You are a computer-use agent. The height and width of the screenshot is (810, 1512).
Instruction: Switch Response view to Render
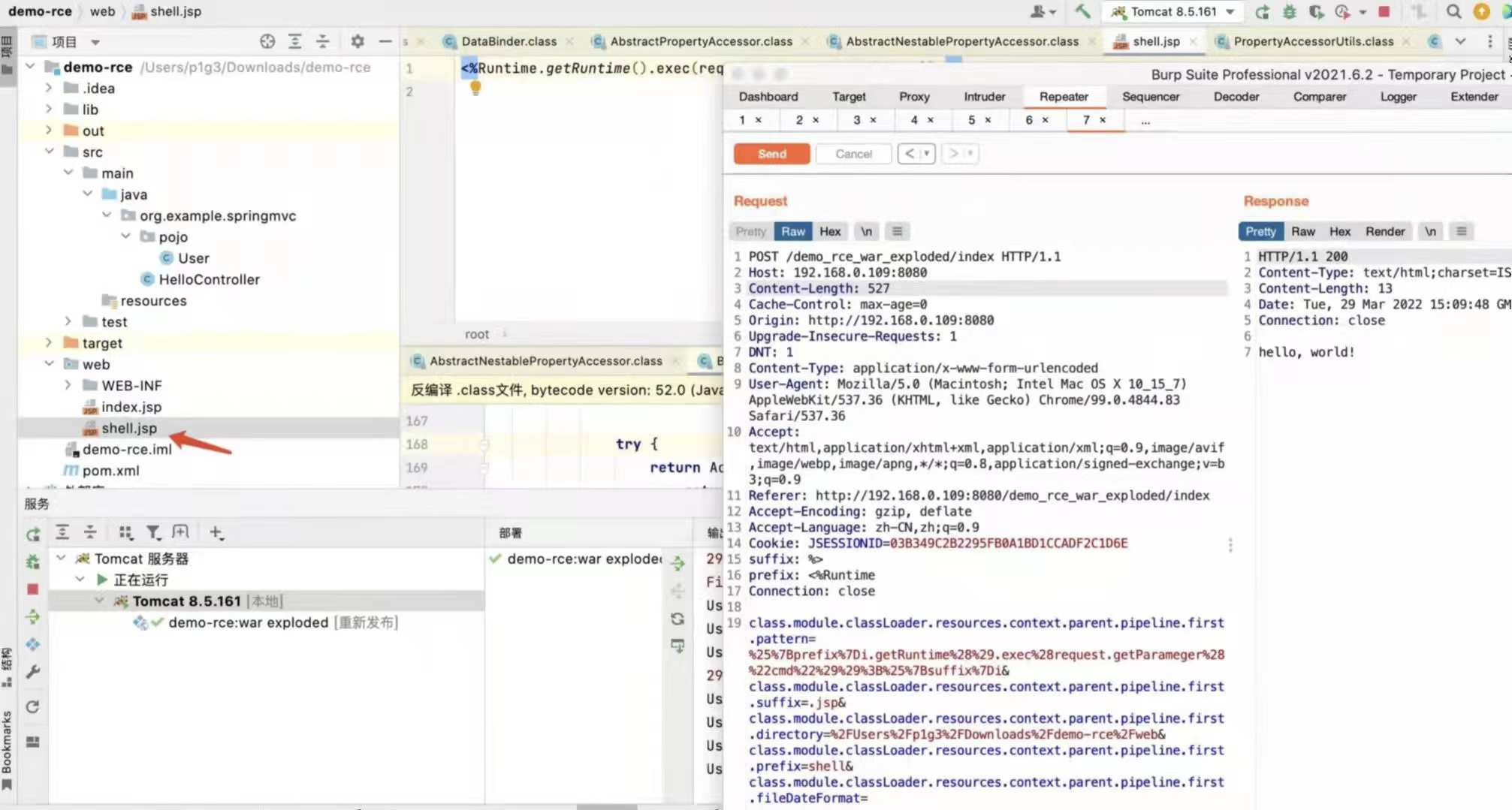[1385, 231]
